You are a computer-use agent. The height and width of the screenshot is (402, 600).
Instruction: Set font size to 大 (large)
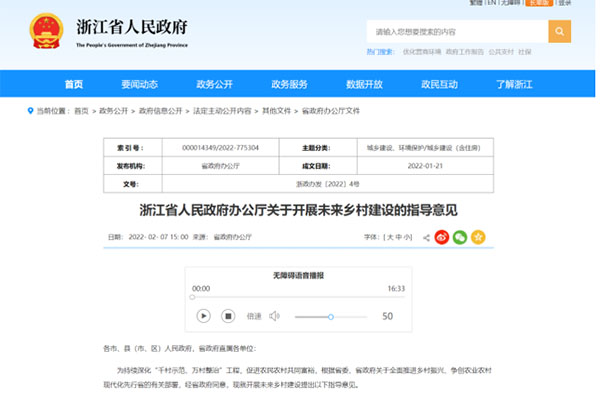click(390, 237)
